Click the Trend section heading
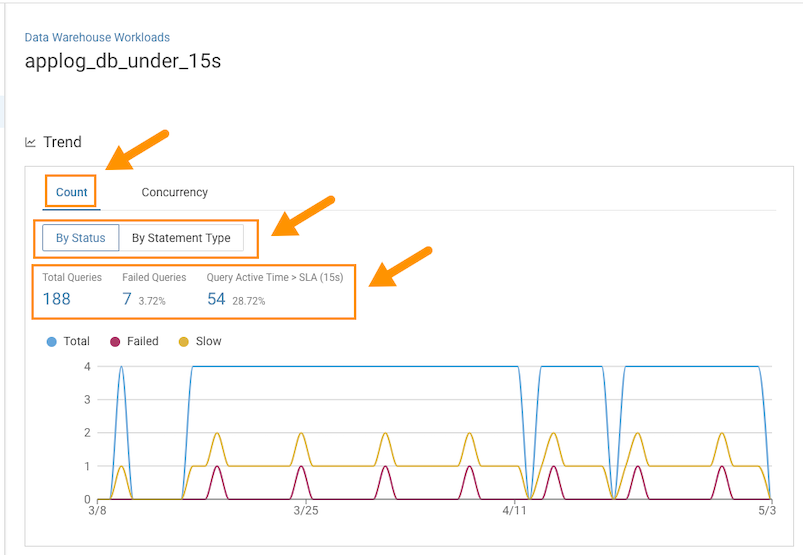The height and width of the screenshot is (555, 803). coord(62,142)
